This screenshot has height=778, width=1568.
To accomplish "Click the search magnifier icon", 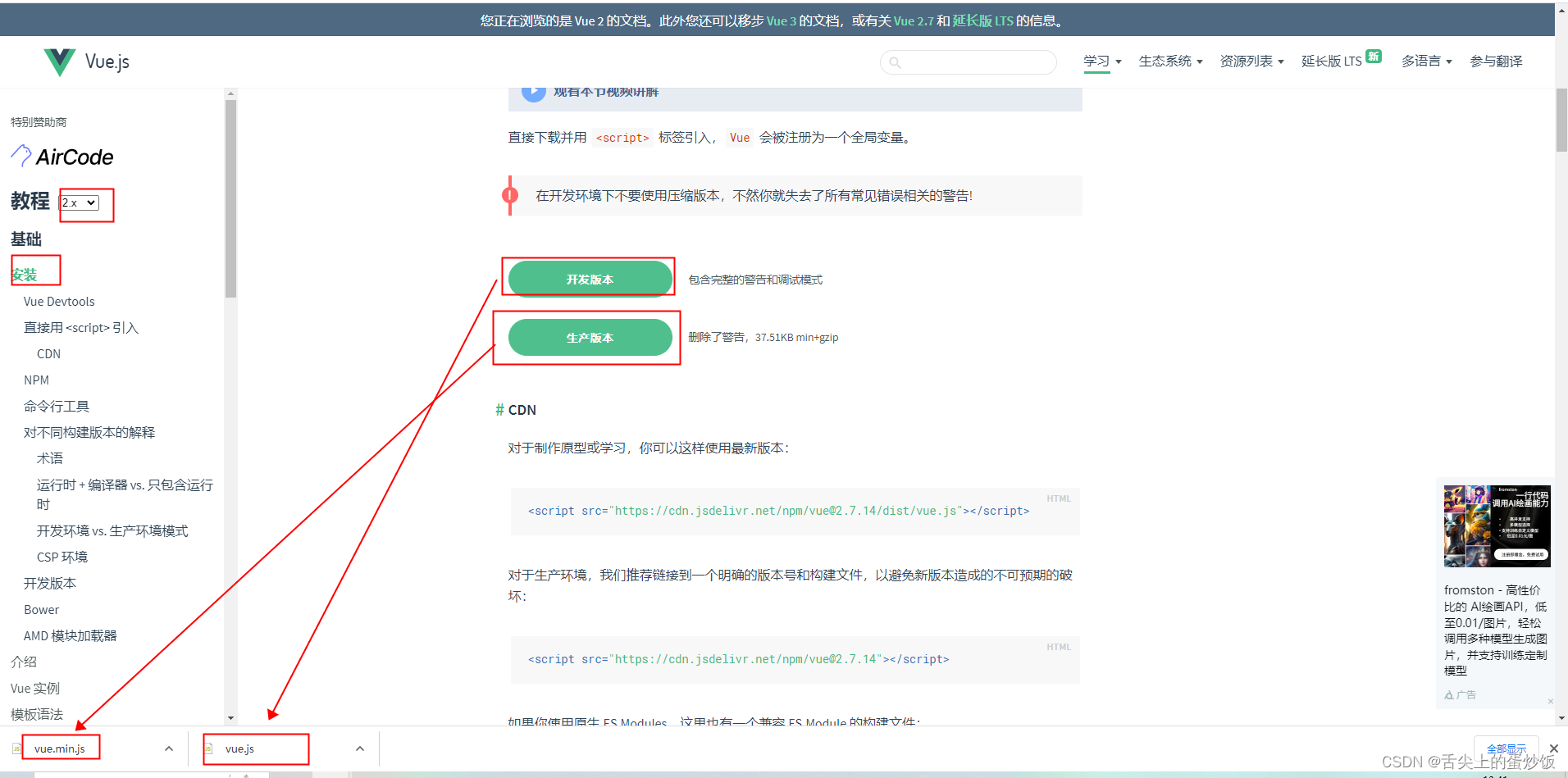I will pyautogui.click(x=895, y=62).
